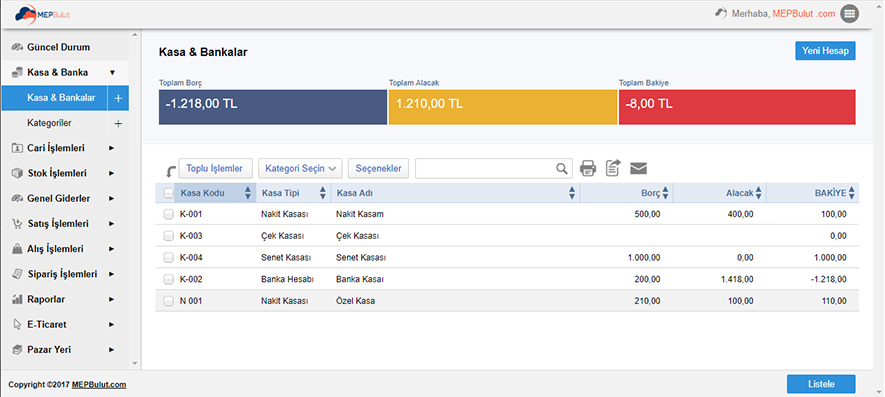Image resolution: width=885 pixels, height=397 pixels.
Task: Open the grid menu icon beside MEPBulut .com
Action: pos(849,14)
